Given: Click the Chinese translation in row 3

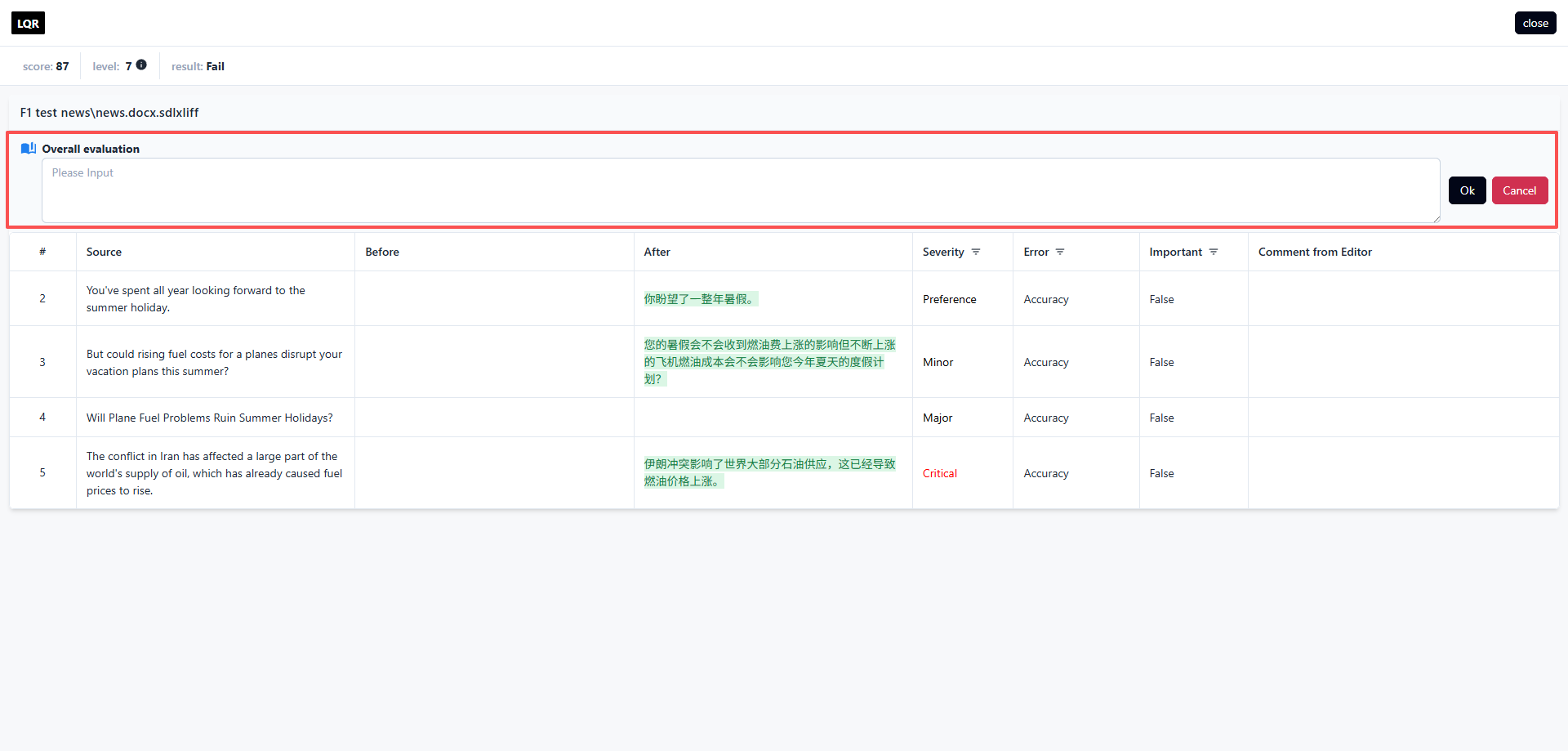Looking at the screenshot, I should tap(769, 362).
